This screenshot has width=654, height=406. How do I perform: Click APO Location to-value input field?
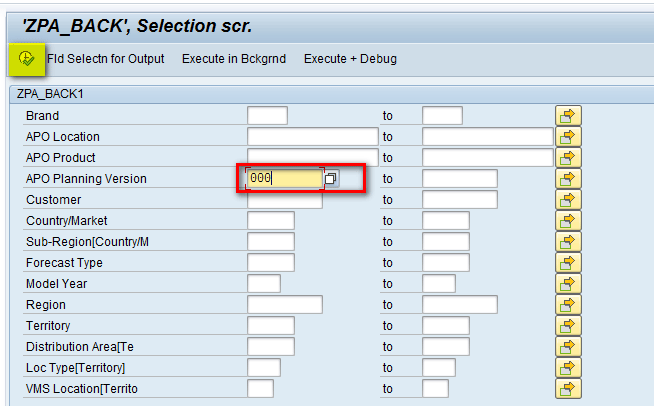click(487, 137)
